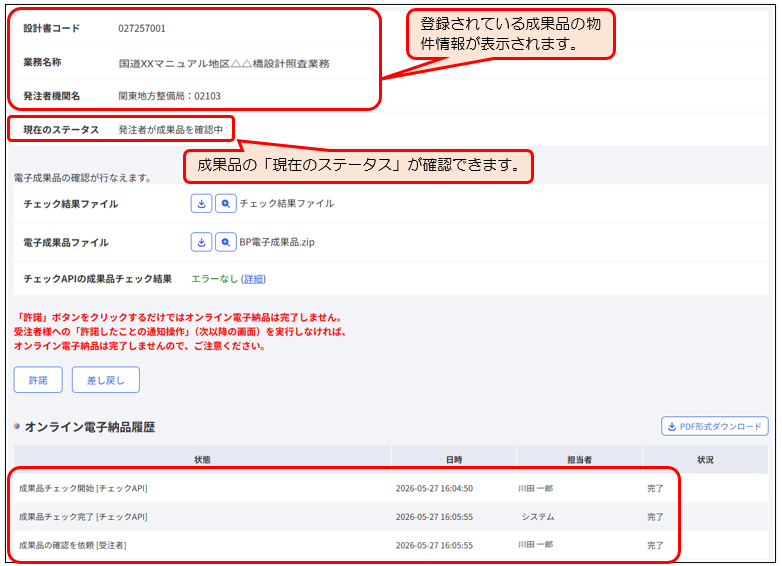This screenshot has width=782, height=566.
Task: Click the 発注者機関名 value 関東地方整備局：02103
Action: (x=170, y=96)
